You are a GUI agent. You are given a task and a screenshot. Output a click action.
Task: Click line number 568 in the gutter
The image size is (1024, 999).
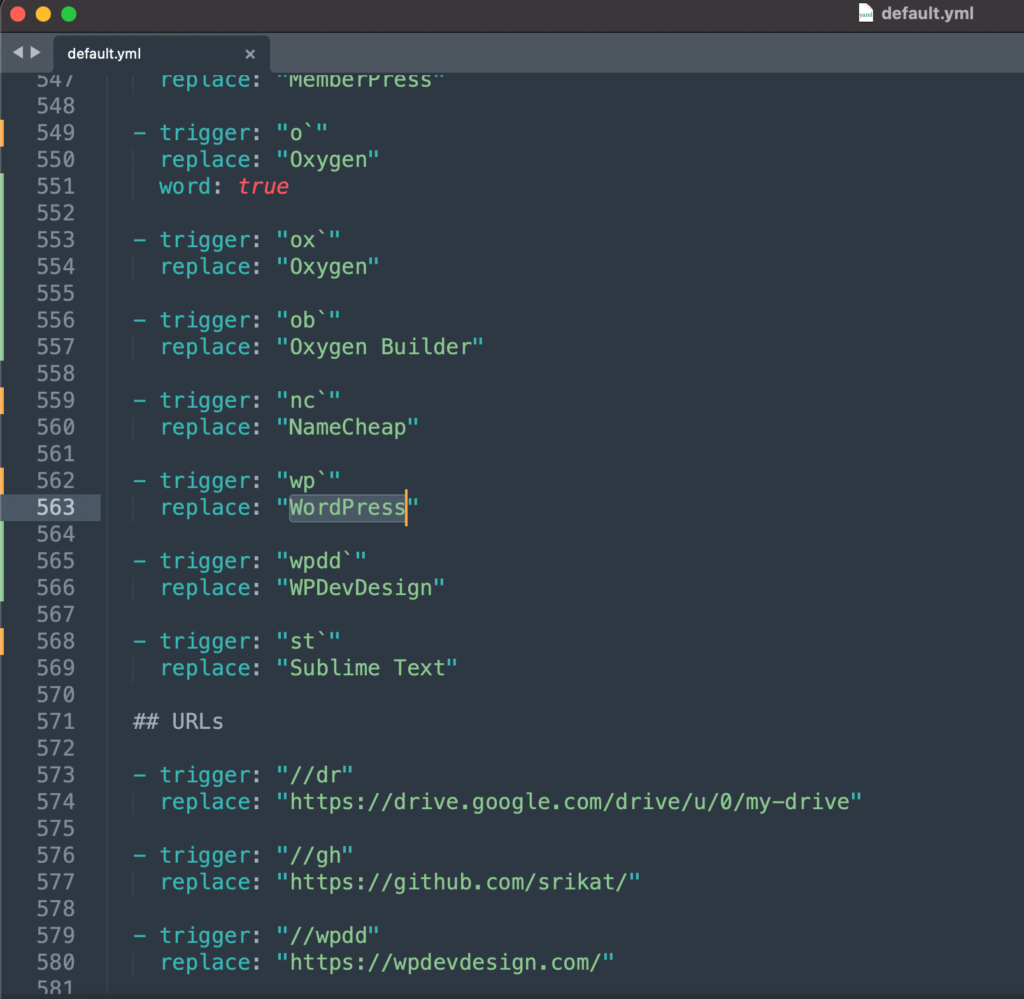click(x=56, y=642)
